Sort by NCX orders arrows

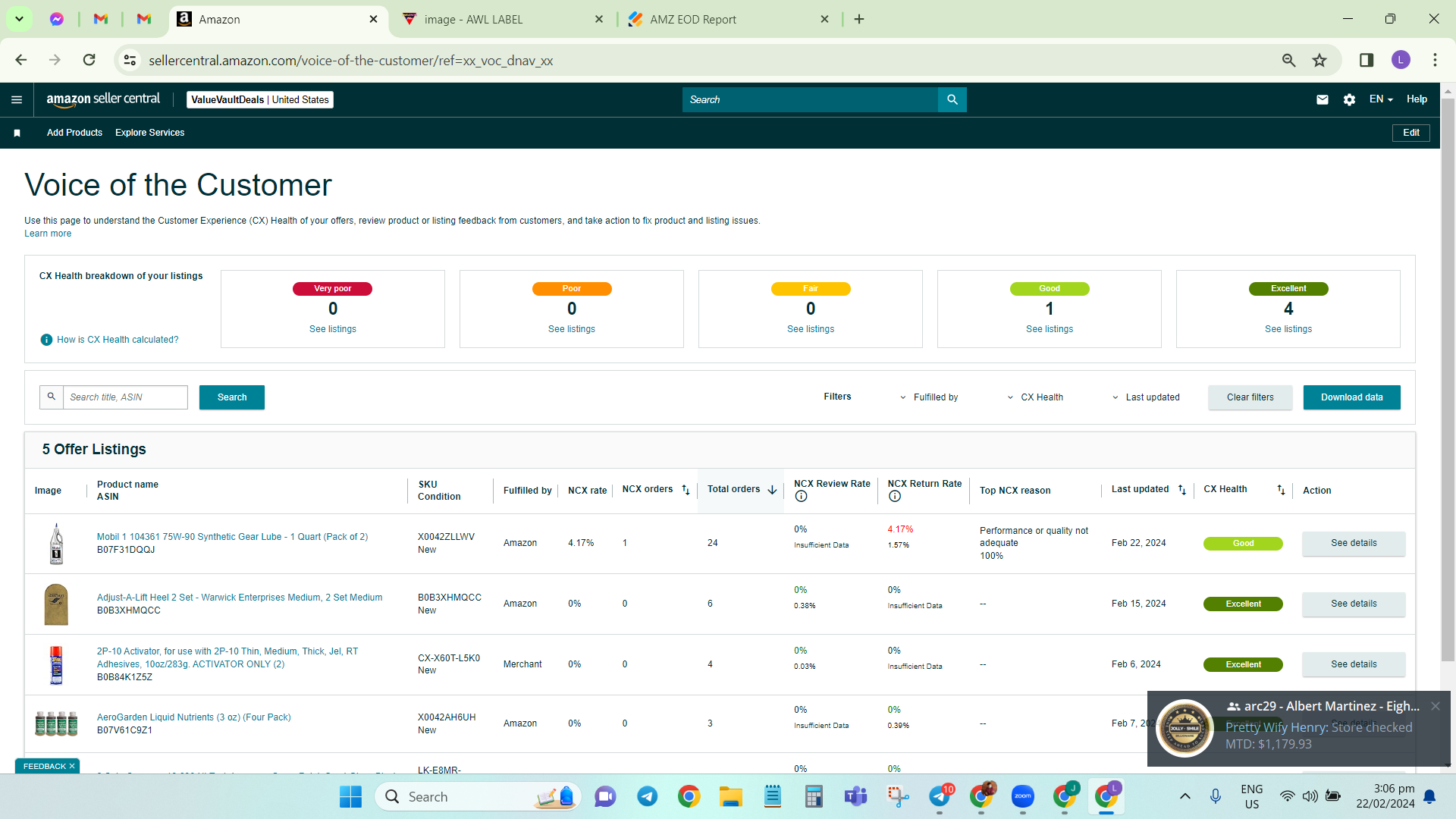click(x=686, y=490)
